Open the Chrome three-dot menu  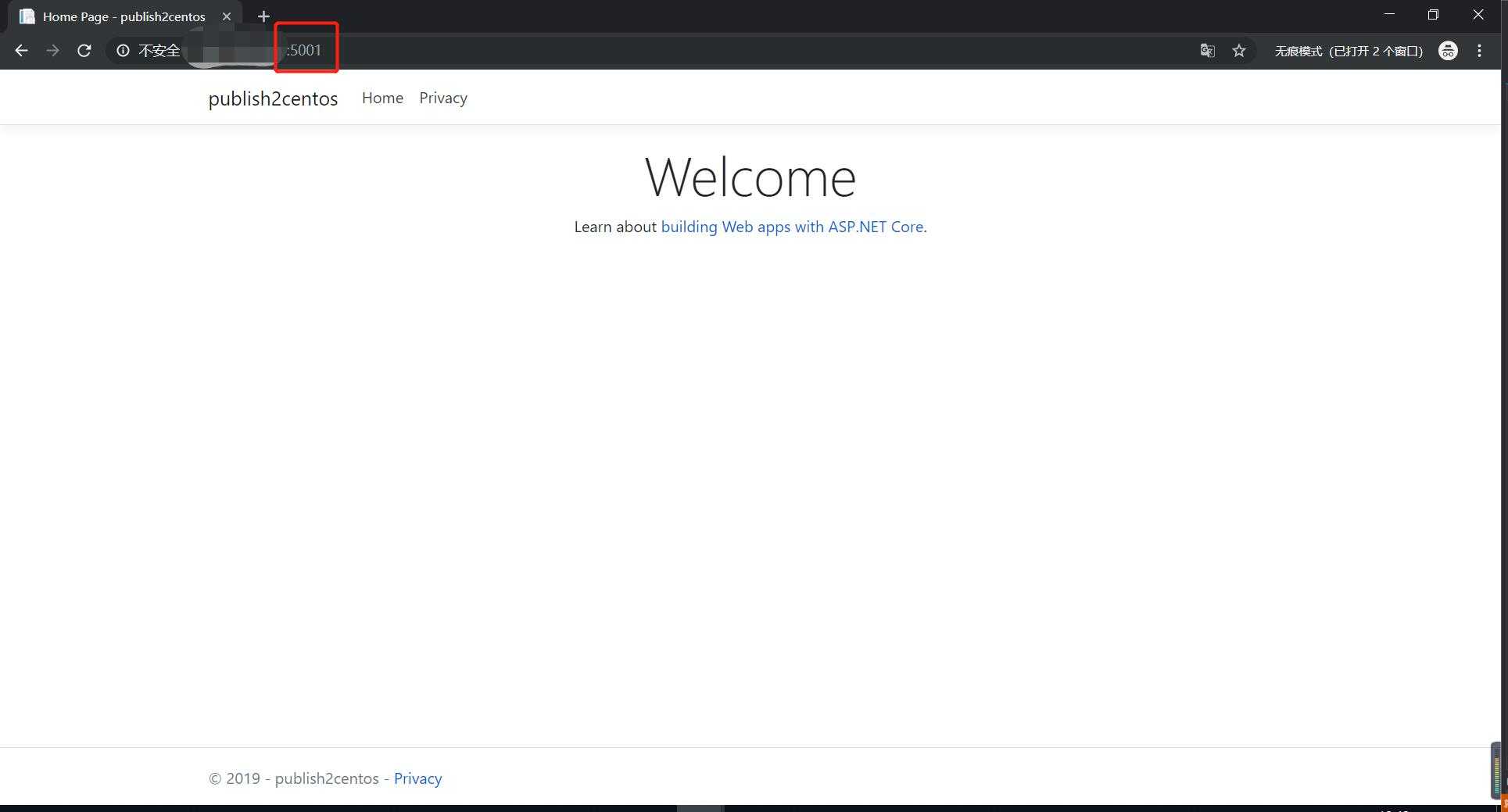click(1479, 51)
